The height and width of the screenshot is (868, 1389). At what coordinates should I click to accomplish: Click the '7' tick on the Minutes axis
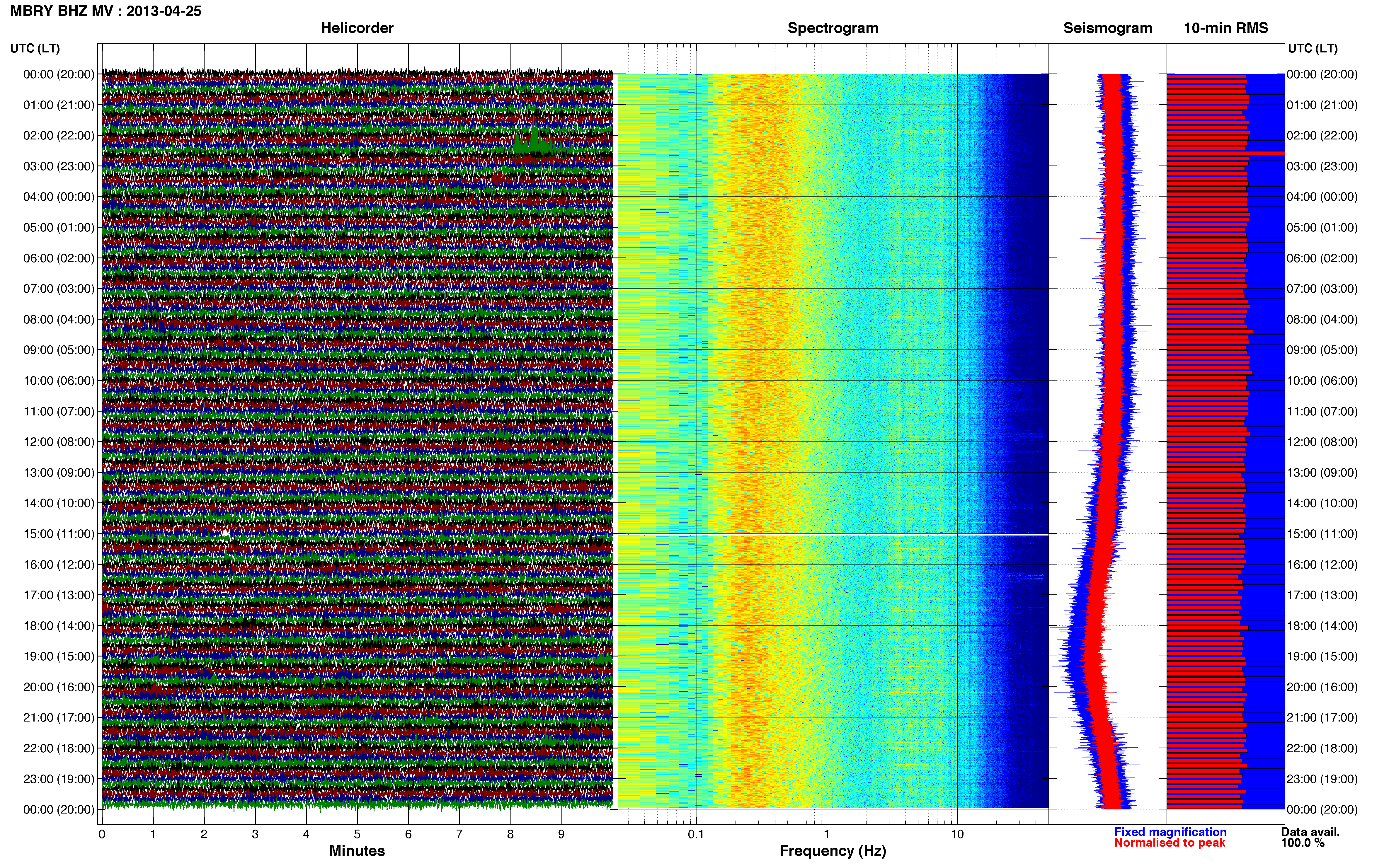[459, 835]
